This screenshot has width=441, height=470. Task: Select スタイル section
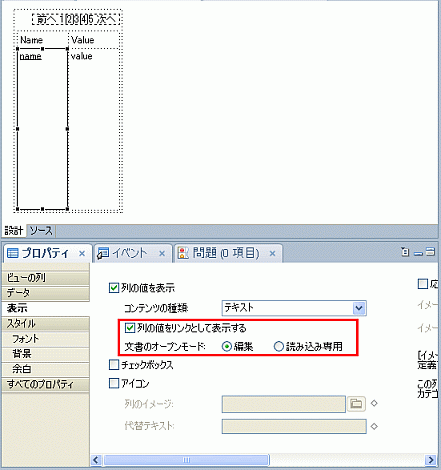(45, 324)
